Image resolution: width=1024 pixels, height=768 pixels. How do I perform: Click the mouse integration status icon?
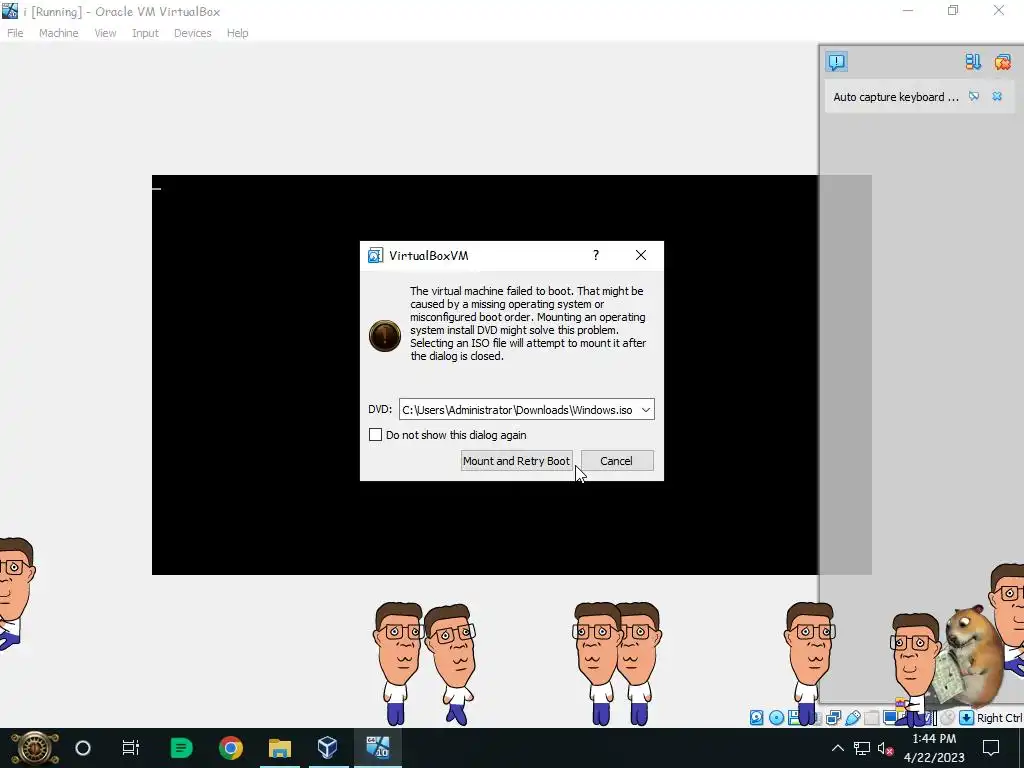coord(947,718)
